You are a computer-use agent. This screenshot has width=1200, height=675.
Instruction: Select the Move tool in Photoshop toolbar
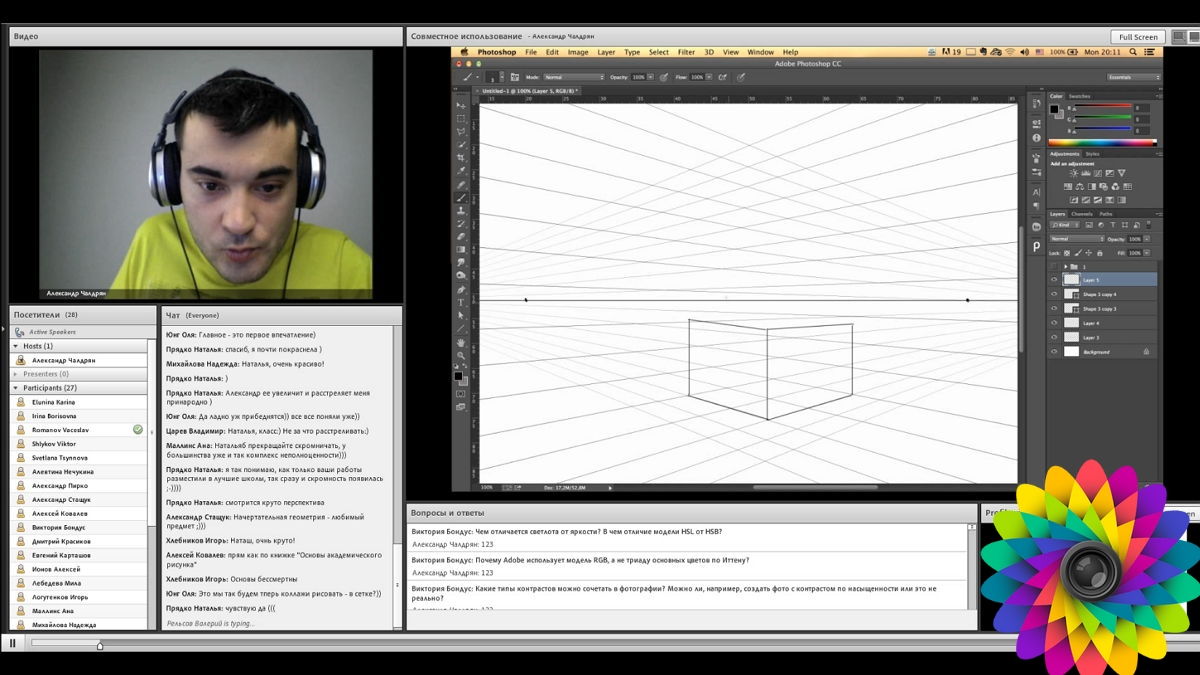[x=461, y=105]
